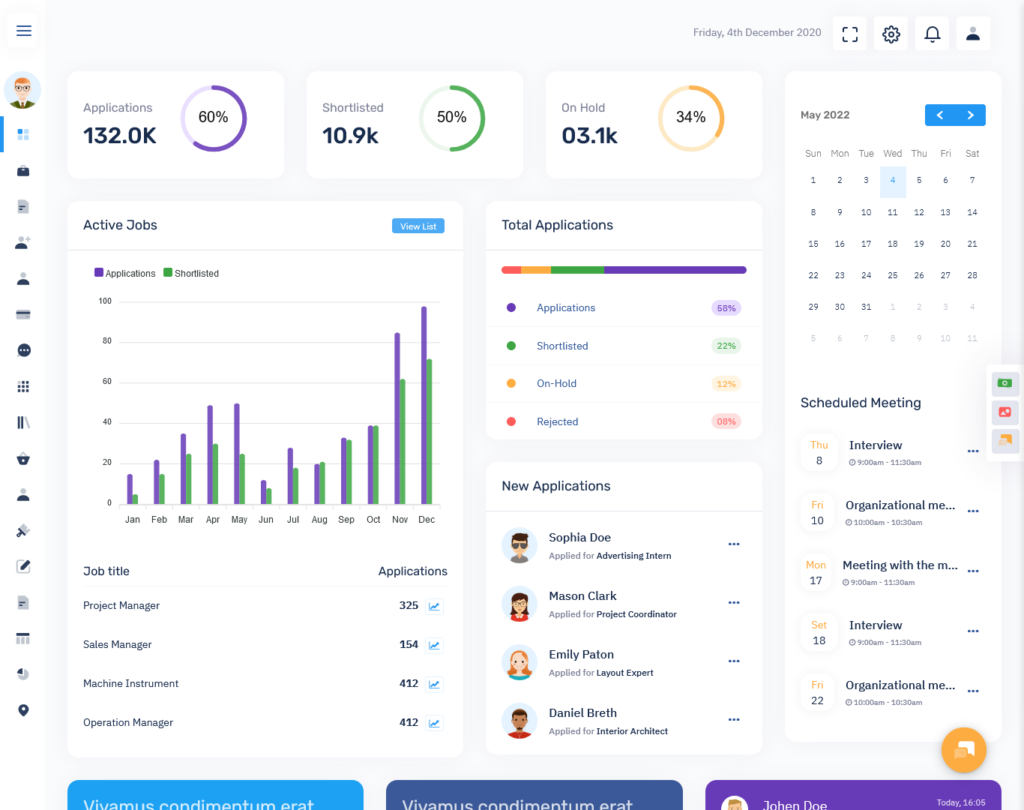Open the green money quick-panel icon
Viewport: 1024px width, 810px height.
tap(1005, 383)
